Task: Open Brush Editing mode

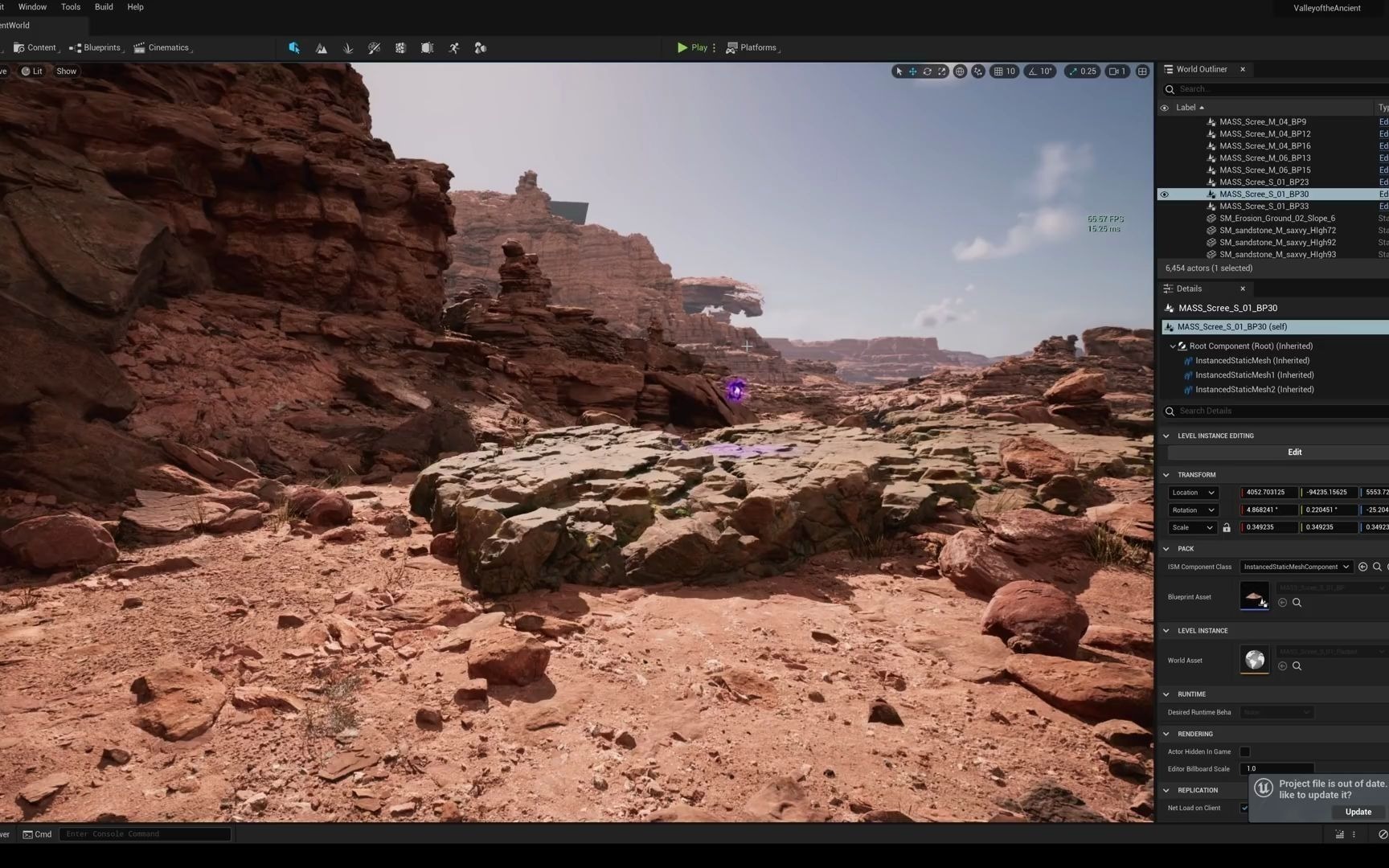Action: pos(427,48)
